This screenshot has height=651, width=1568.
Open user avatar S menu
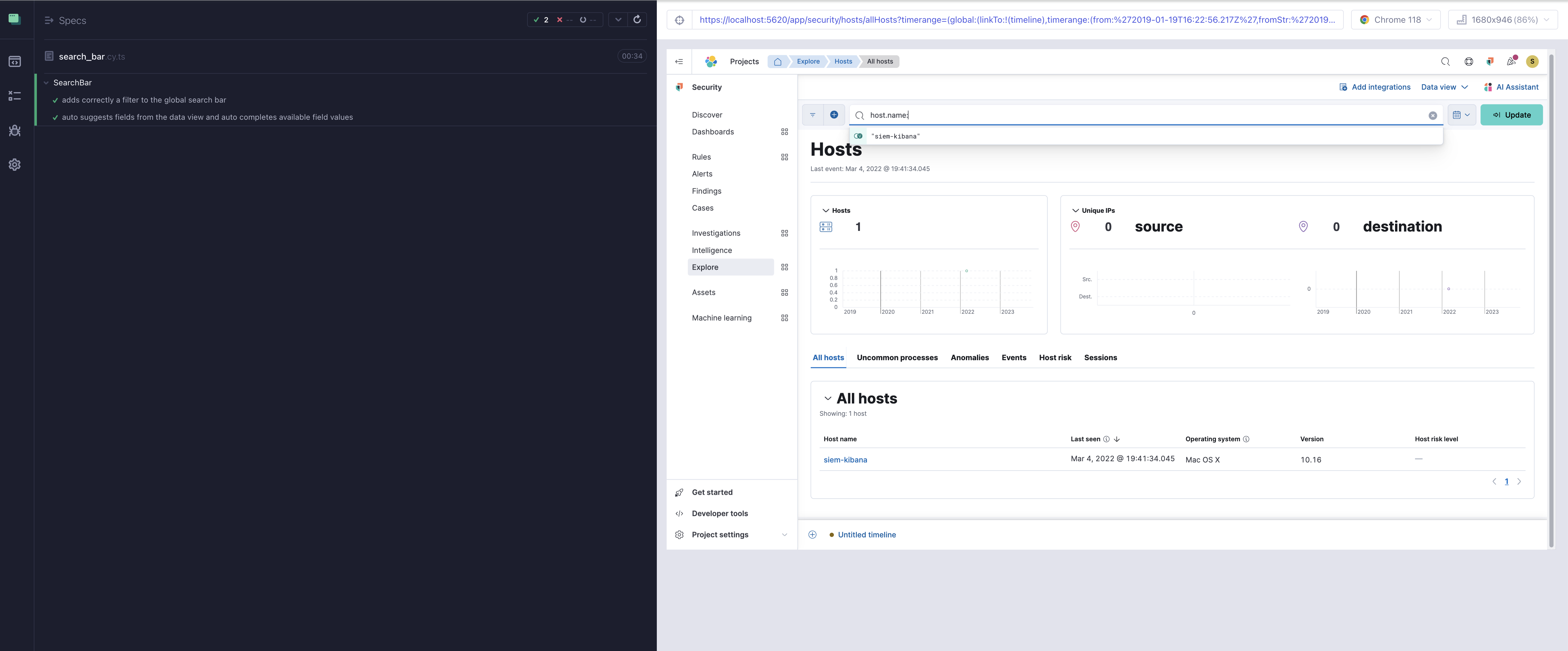[1532, 61]
